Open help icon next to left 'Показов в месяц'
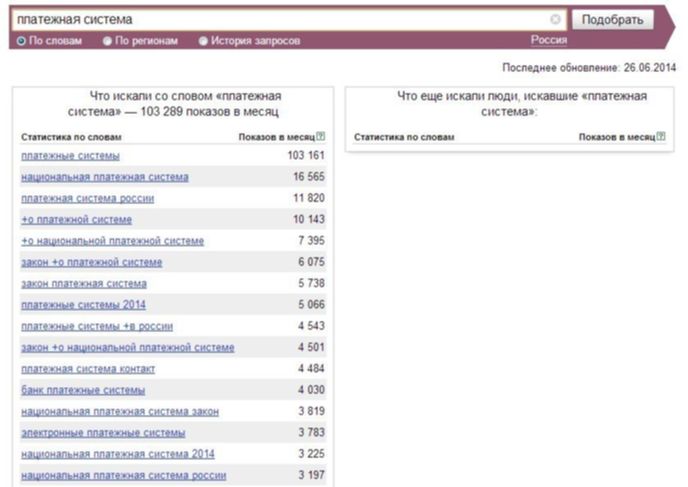This screenshot has width=688, height=487. [321, 136]
